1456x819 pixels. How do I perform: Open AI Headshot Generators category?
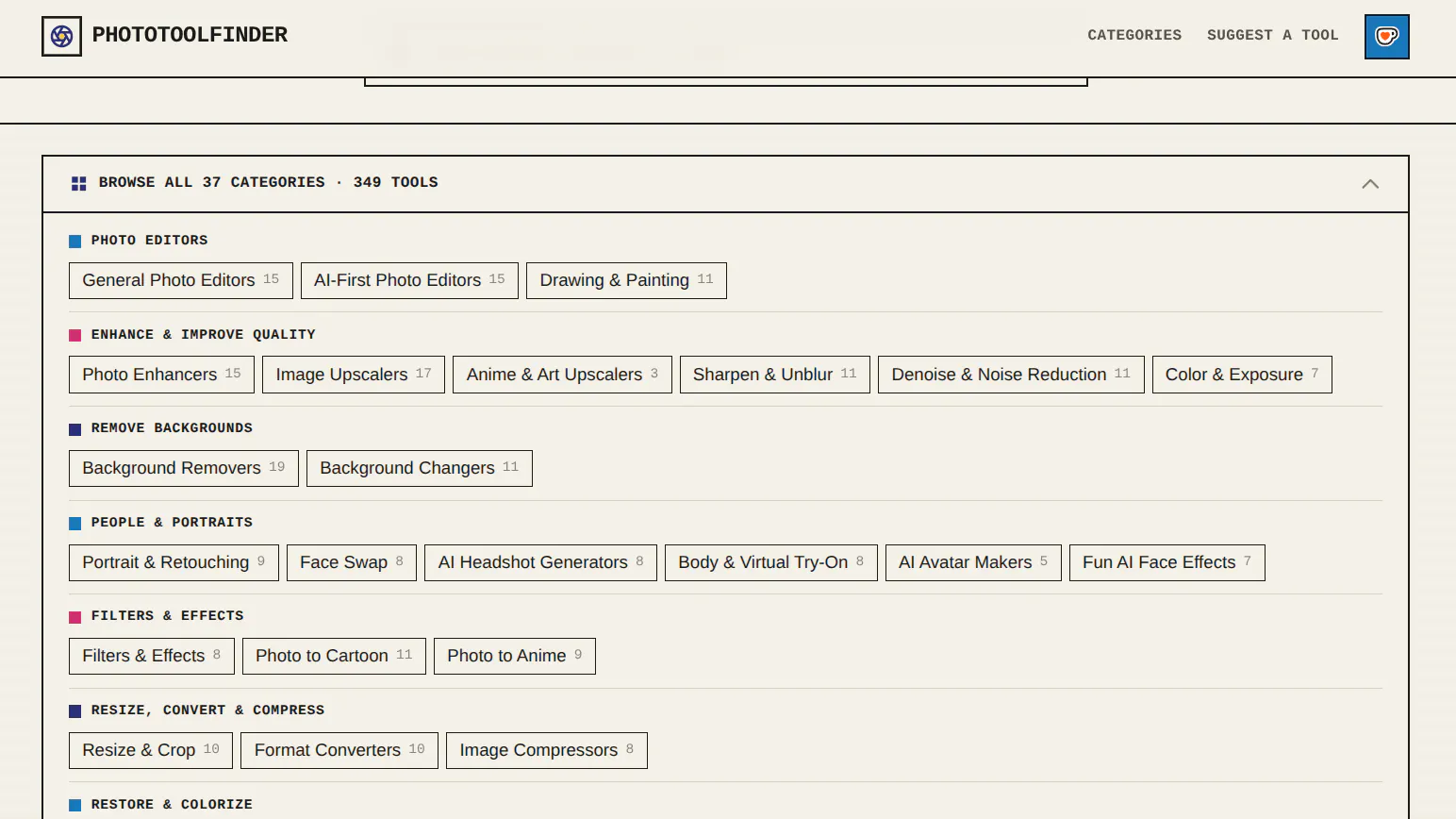point(540,562)
